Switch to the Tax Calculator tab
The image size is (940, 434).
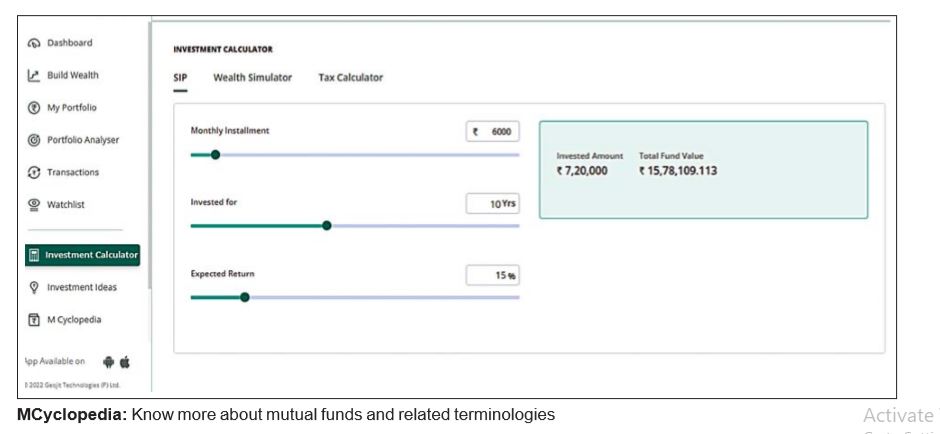351,78
